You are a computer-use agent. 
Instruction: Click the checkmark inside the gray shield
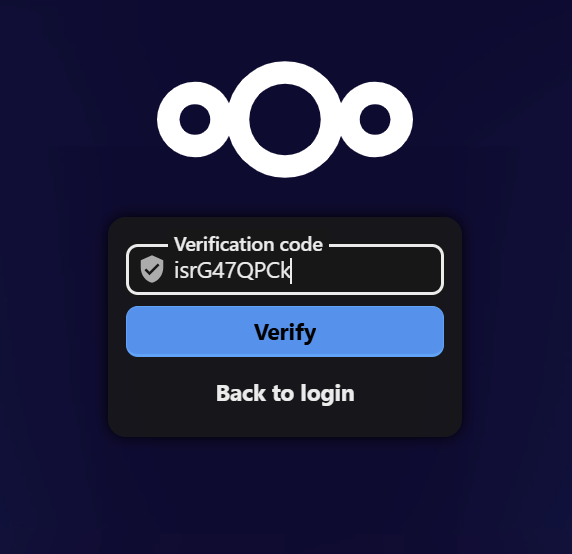coord(152,269)
